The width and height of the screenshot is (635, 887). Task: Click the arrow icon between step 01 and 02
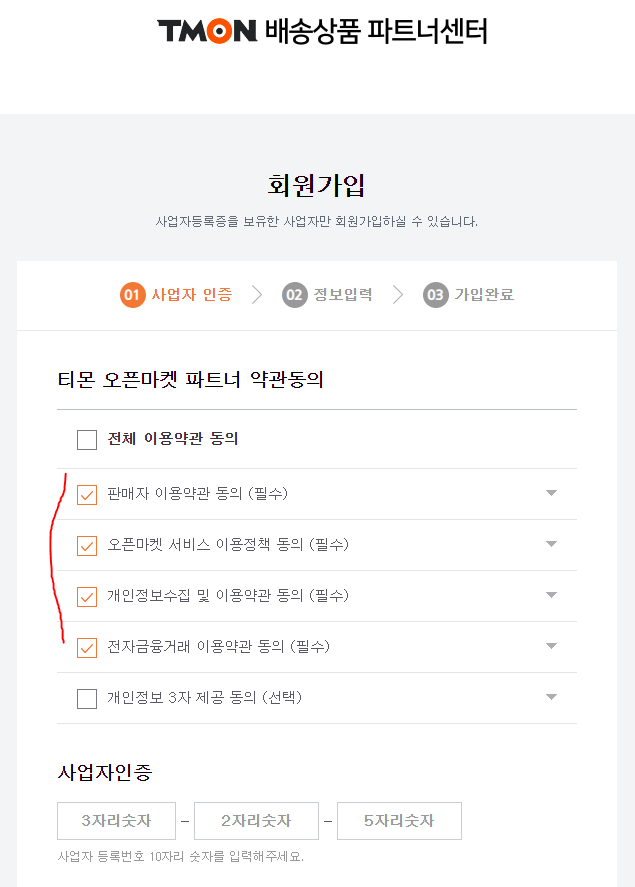tap(256, 296)
